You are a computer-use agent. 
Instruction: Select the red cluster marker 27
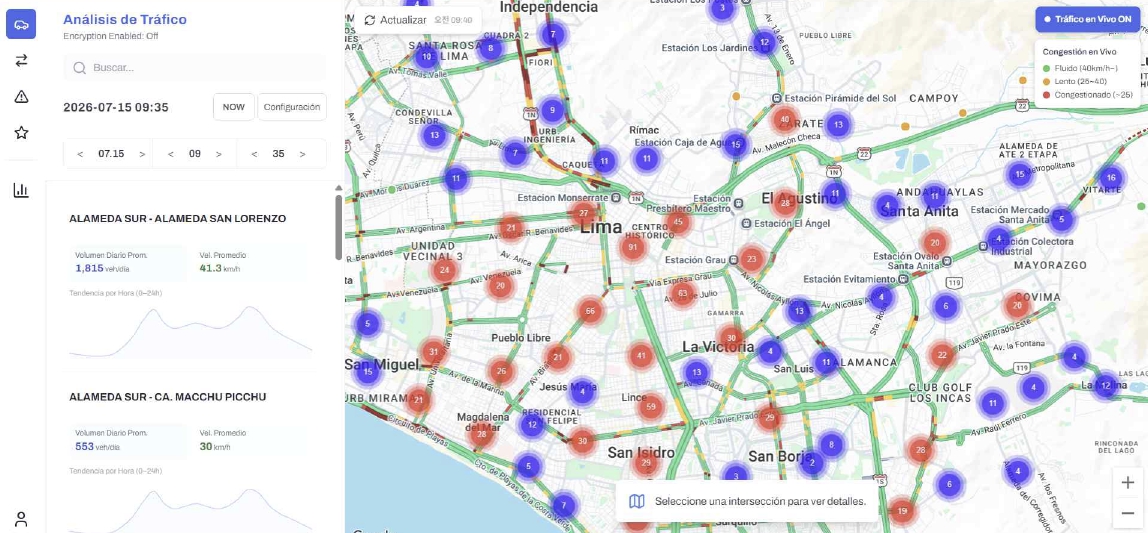(x=584, y=214)
